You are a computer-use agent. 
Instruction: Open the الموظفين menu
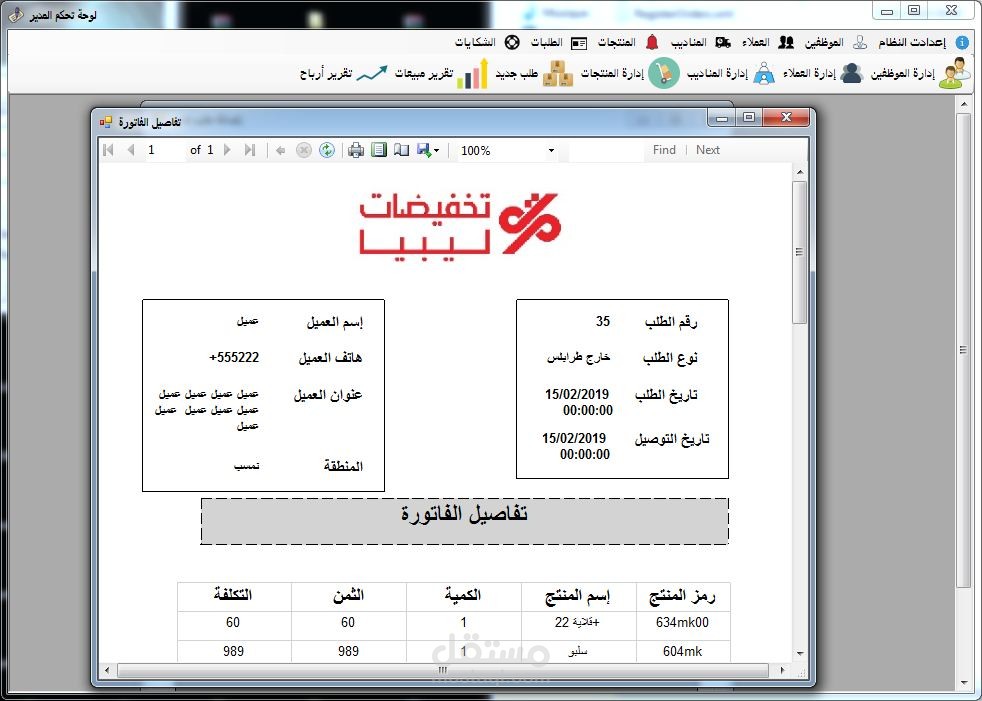click(x=835, y=43)
